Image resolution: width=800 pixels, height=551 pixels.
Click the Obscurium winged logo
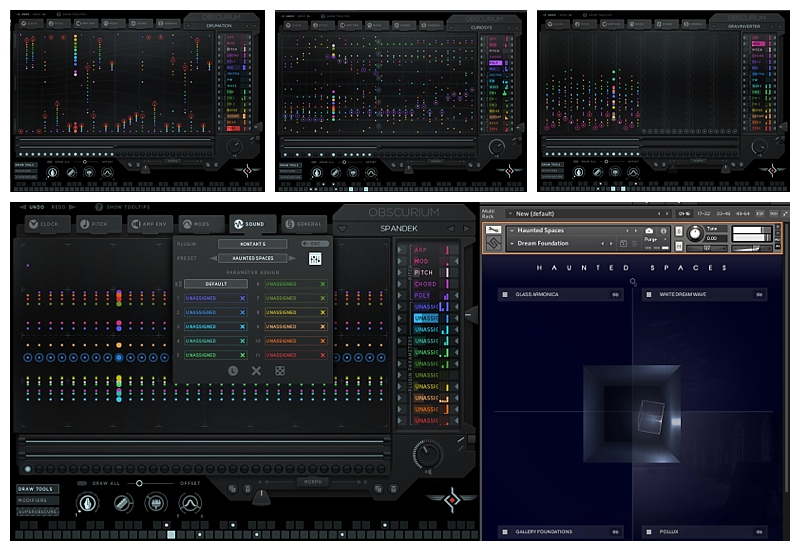452,500
